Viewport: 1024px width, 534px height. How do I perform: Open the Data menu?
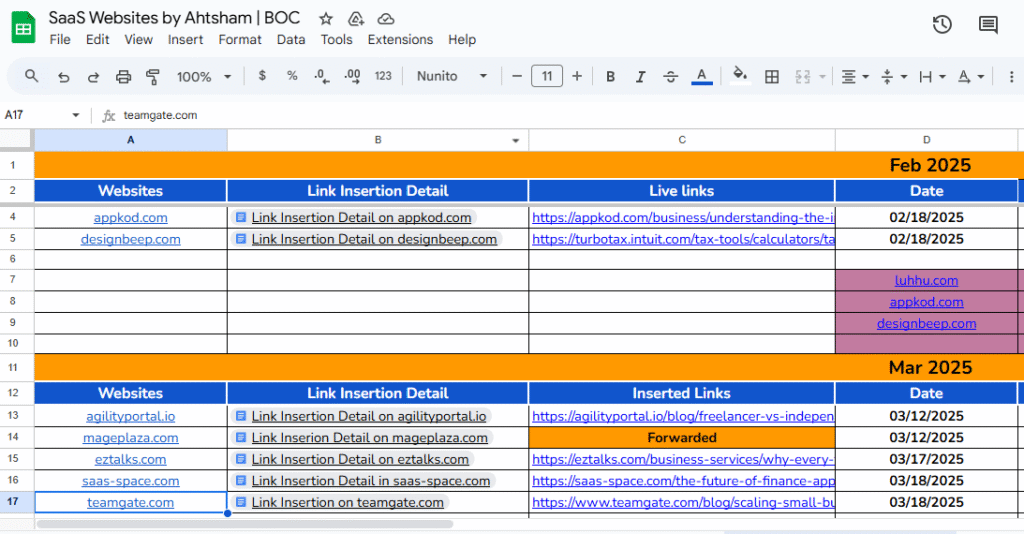tap(291, 40)
